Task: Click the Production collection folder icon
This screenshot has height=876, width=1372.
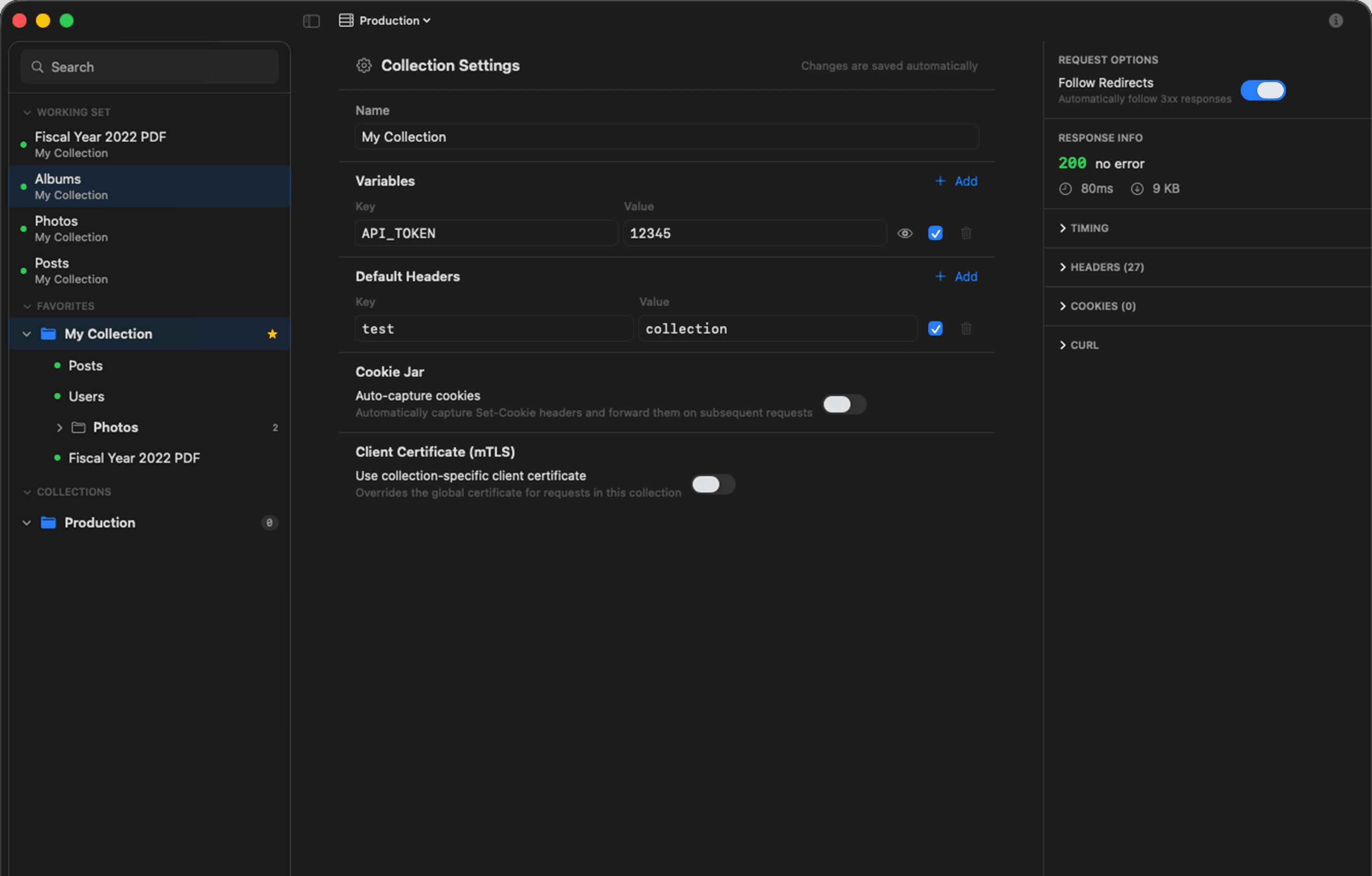Action: coord(49,523)
